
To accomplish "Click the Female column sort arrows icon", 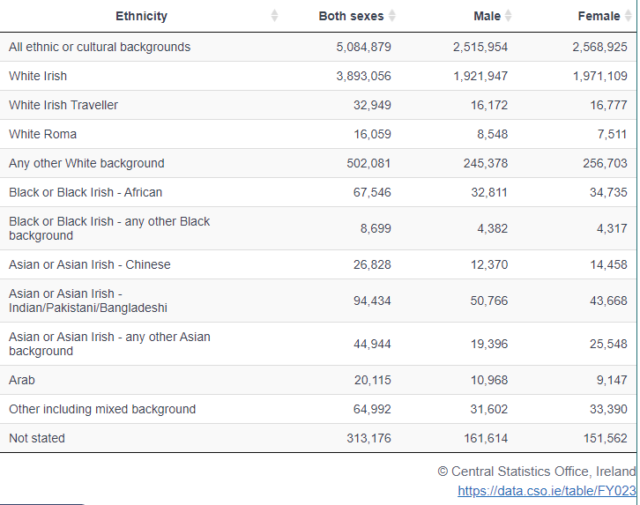I will pyautogui.click(x=627, y=16).
